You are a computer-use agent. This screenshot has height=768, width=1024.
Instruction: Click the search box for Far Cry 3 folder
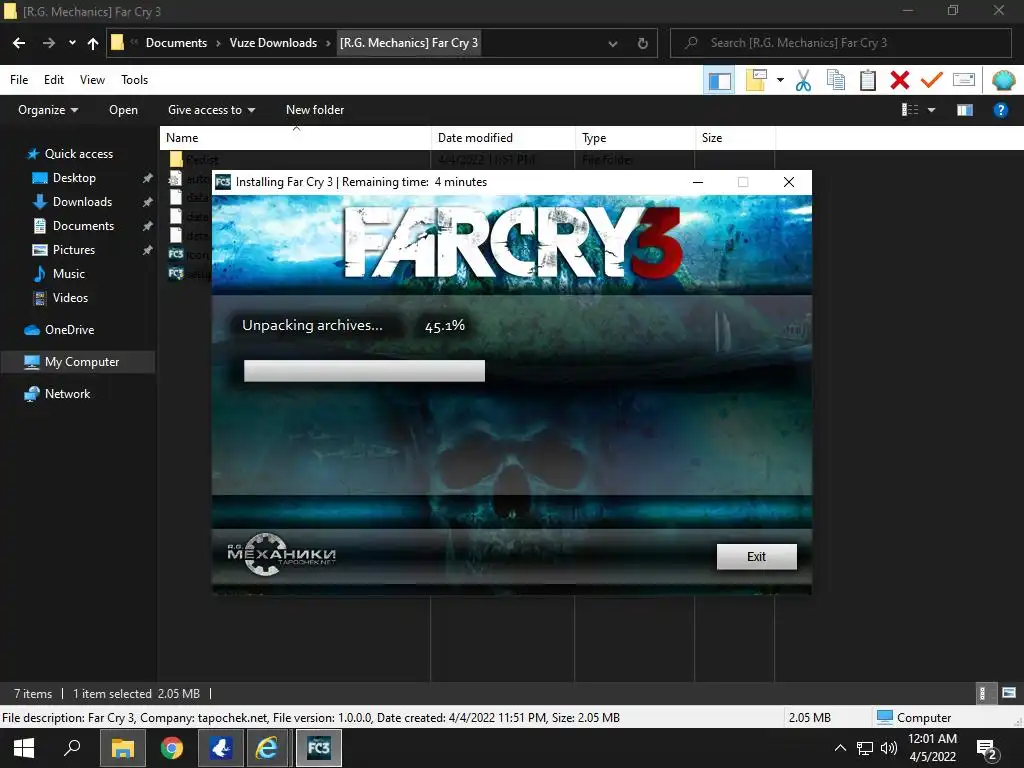pyautogui.click(x=840, y=43)
